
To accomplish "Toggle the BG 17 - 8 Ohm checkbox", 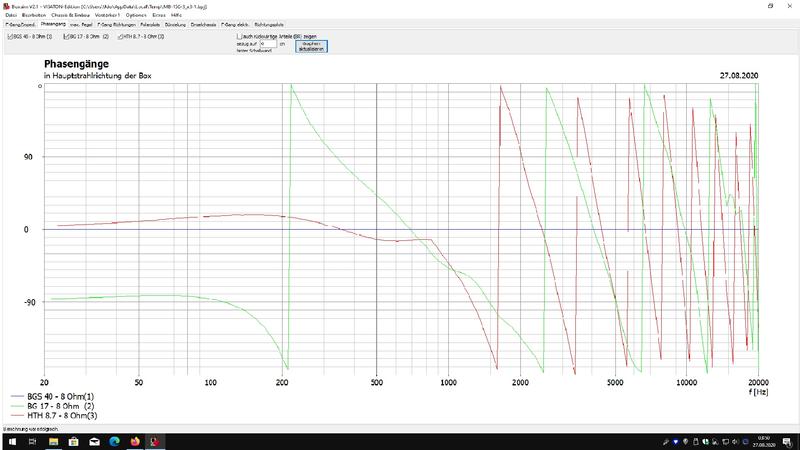I will point(64,37).
